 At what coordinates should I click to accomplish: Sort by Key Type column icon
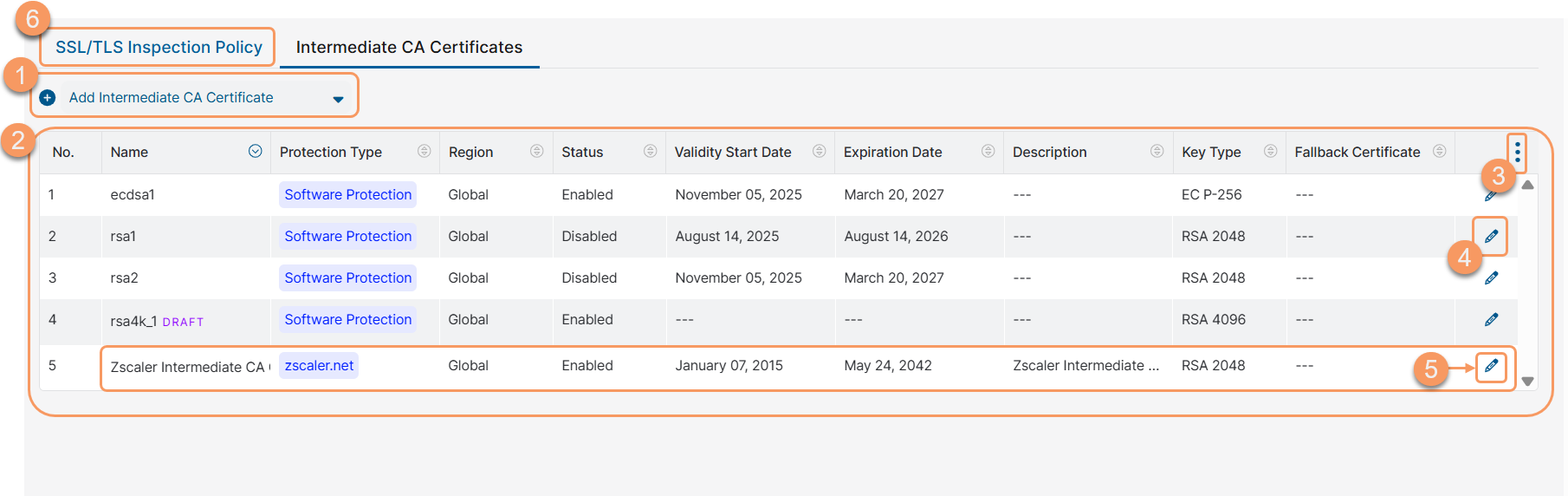click(1270, 151)
